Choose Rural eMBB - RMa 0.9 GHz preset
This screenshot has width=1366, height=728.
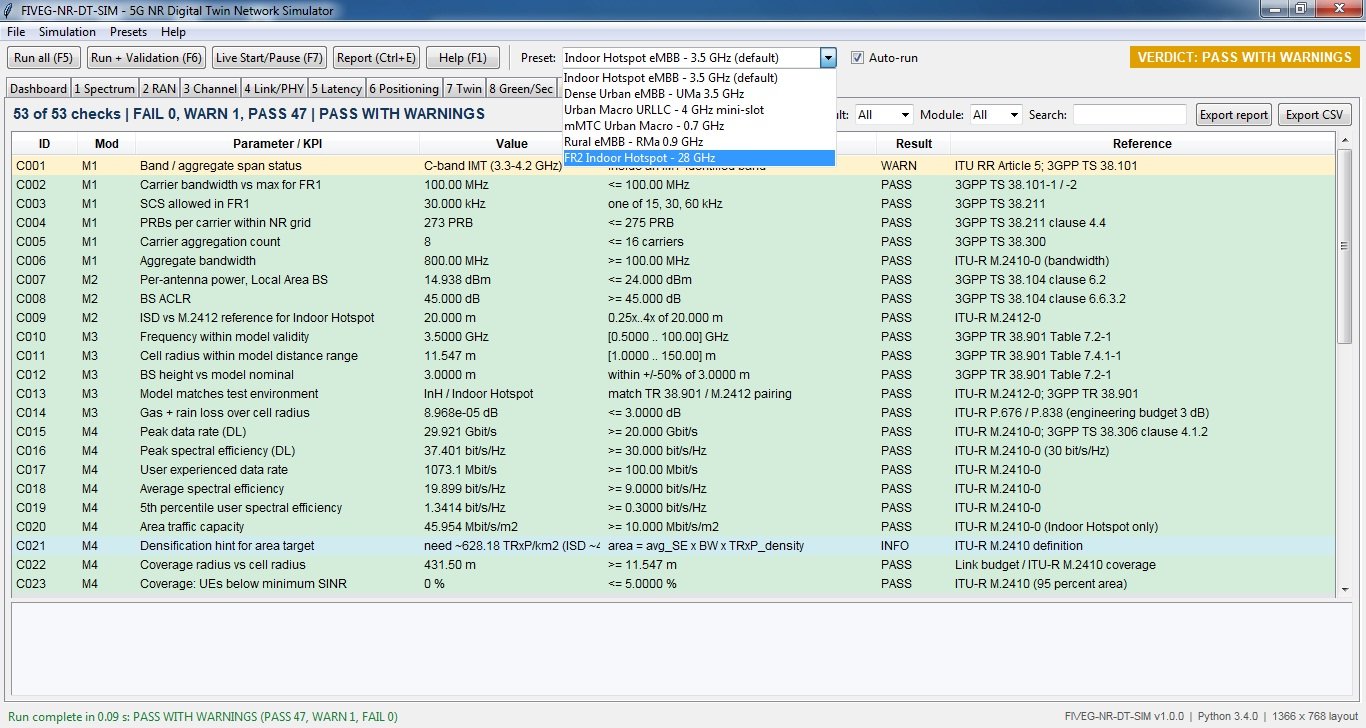click(x=699, y=142)
